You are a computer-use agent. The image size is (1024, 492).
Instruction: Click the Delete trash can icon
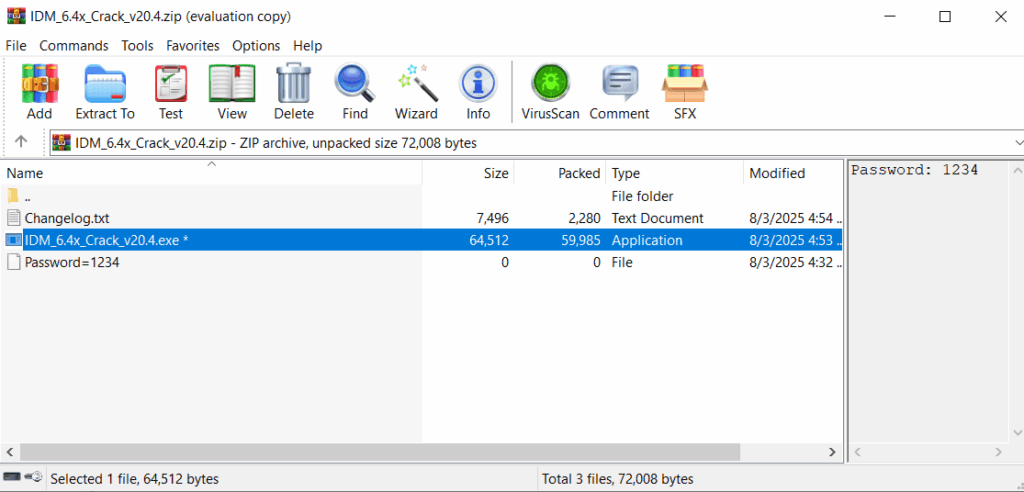point(294,84)
